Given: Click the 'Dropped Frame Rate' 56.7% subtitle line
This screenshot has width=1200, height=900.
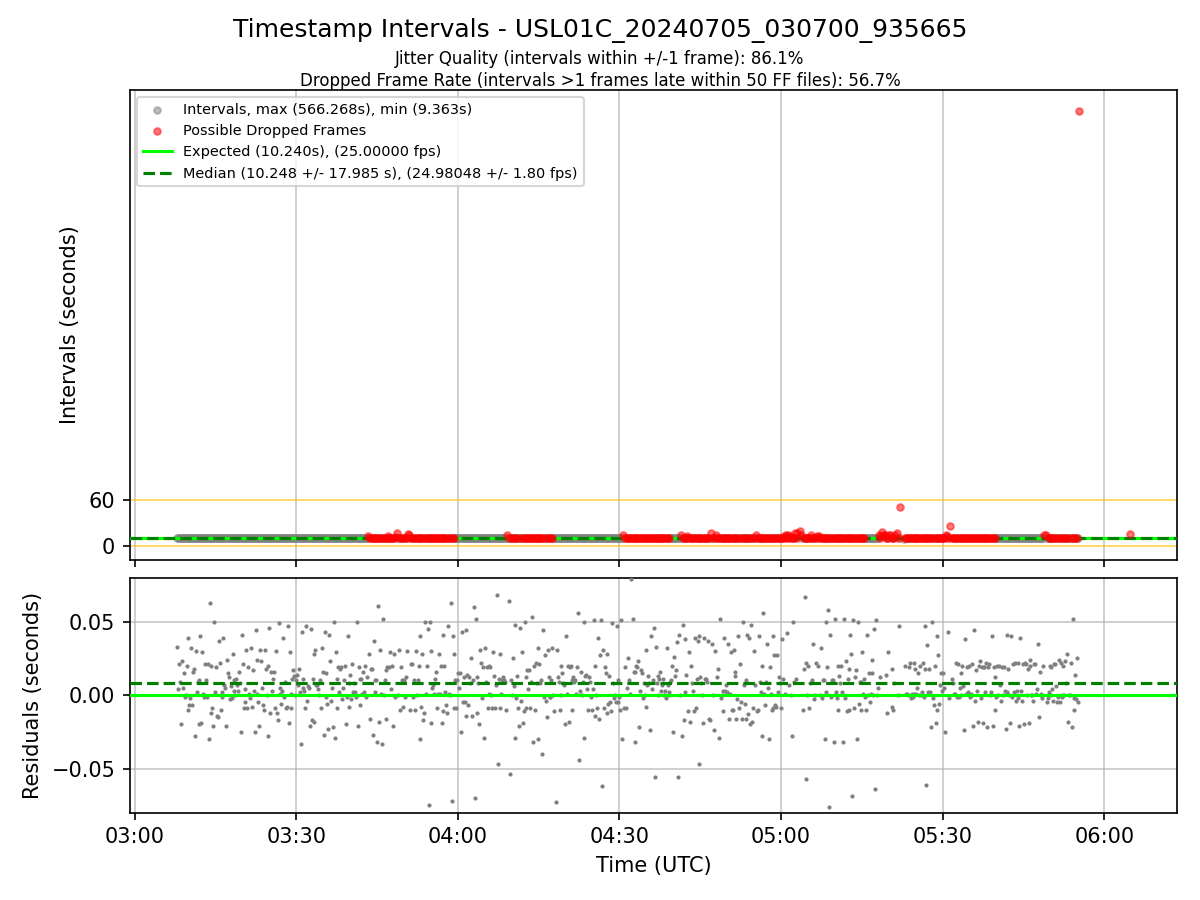Looking at the screenshot, I should pos(600,80).
